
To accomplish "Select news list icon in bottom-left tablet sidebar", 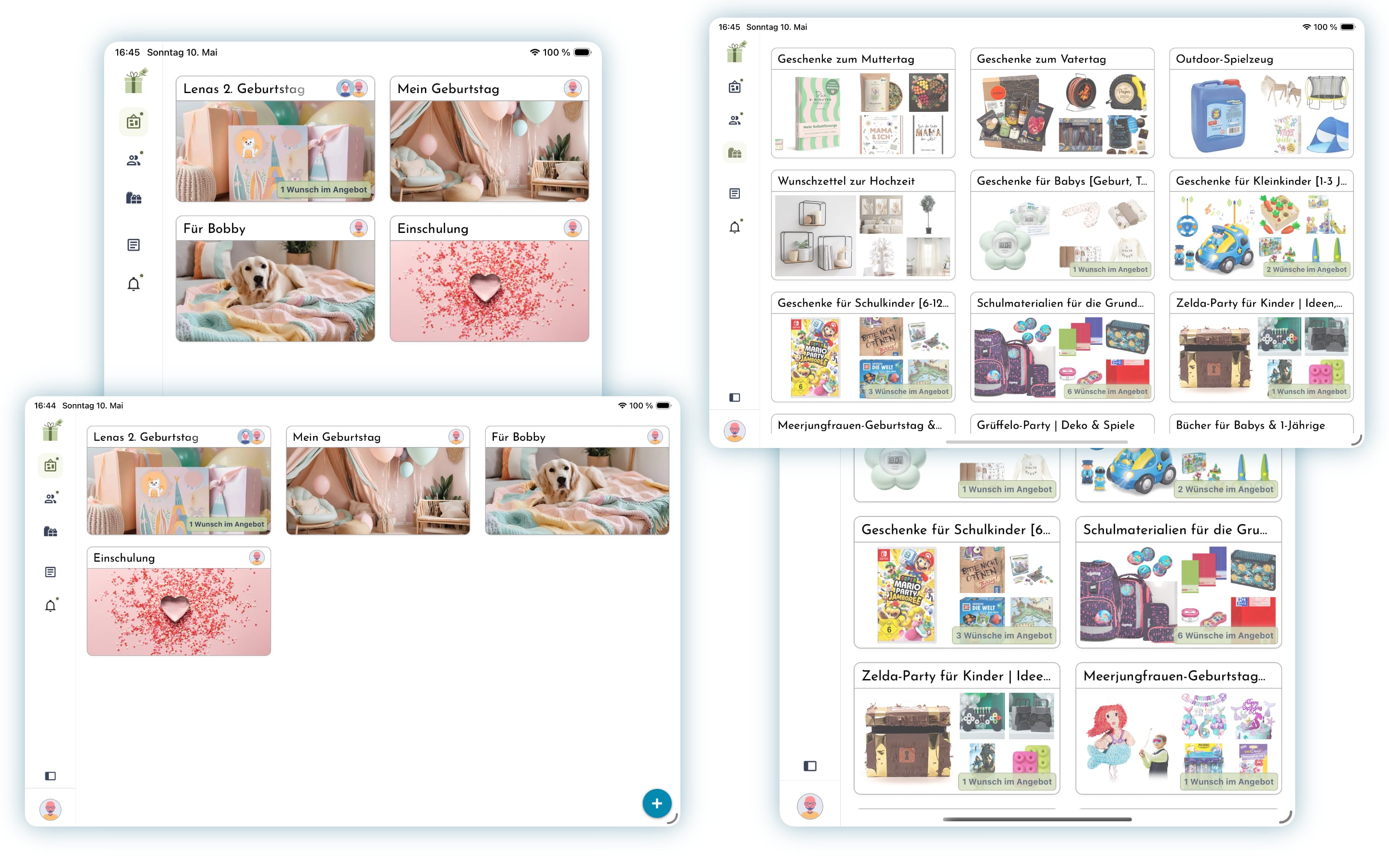I will coord(51,572).
